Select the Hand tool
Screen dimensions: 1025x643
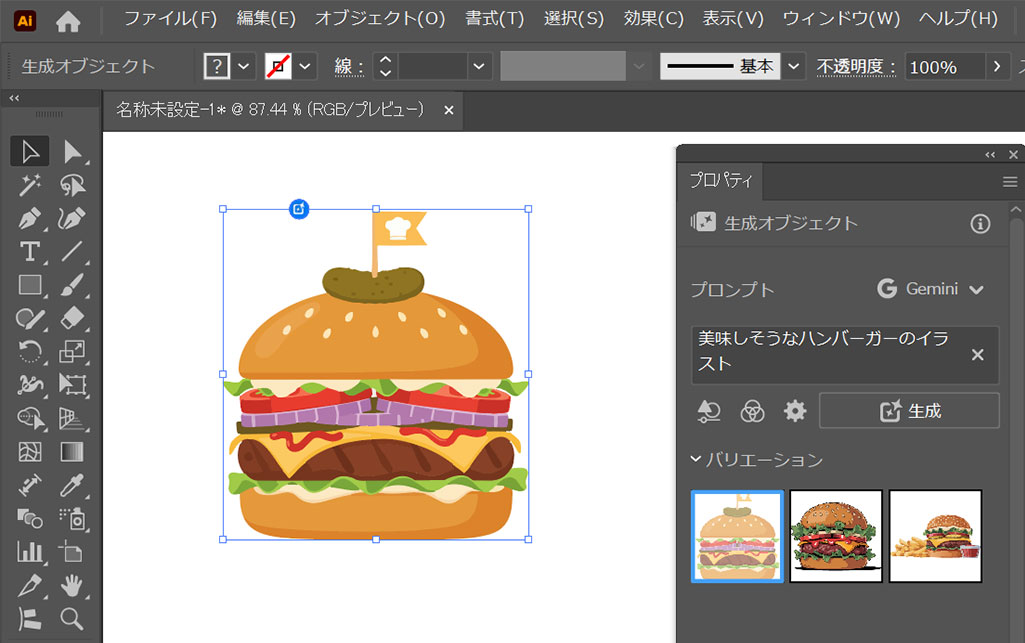(x=72, y=585)
